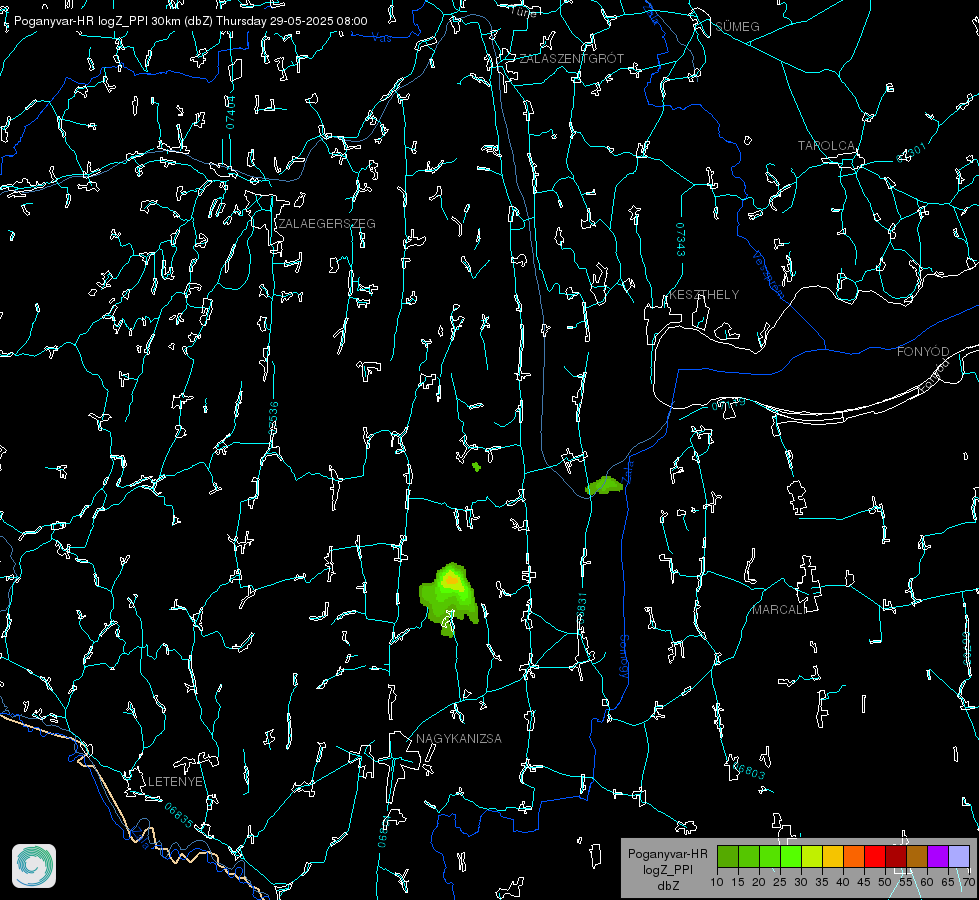Click the legend scale value 10
This screenshot has height=900, width=979.
[x=717, y=882]
